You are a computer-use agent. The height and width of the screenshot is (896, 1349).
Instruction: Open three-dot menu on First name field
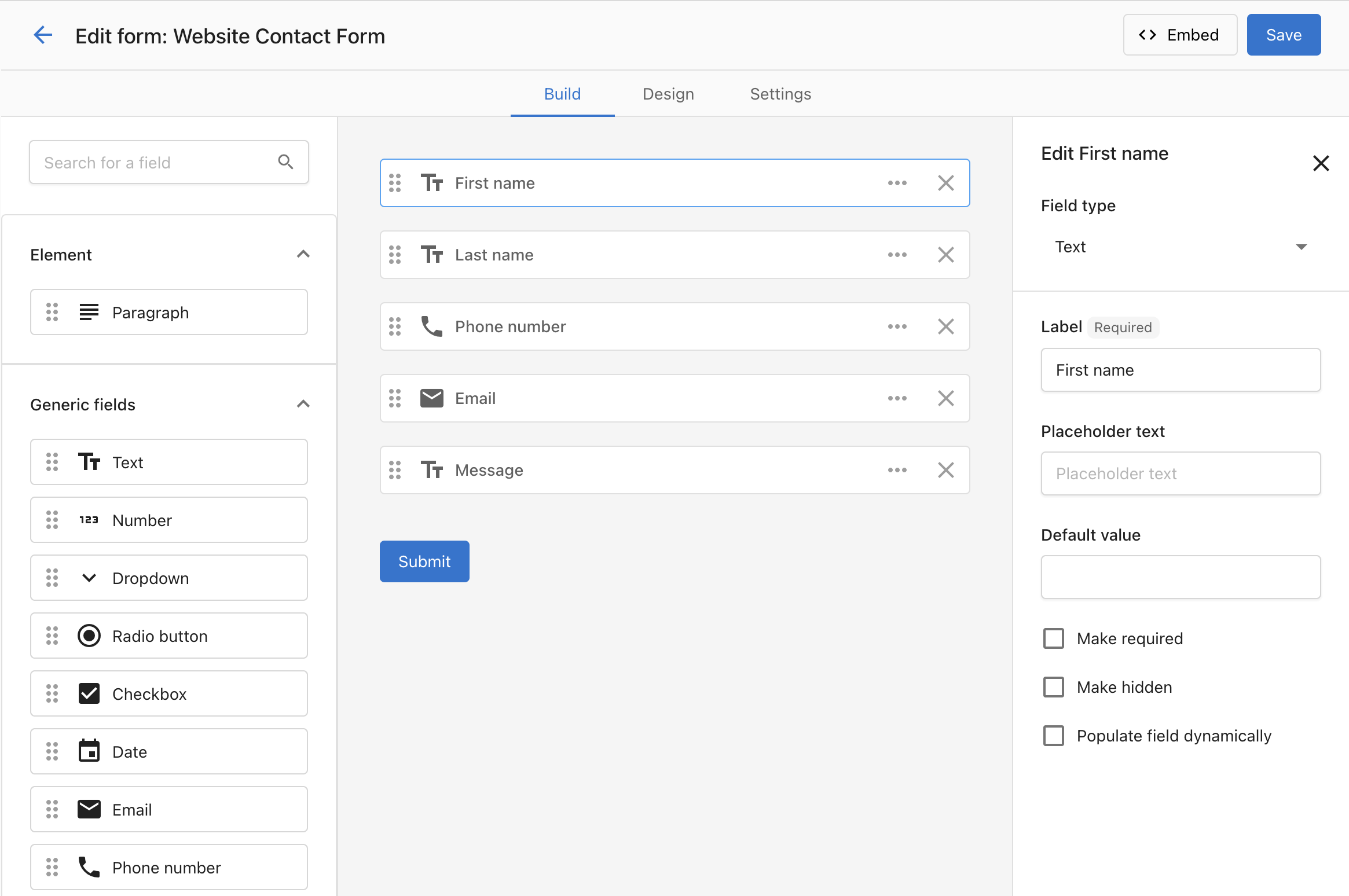point(897,183)
